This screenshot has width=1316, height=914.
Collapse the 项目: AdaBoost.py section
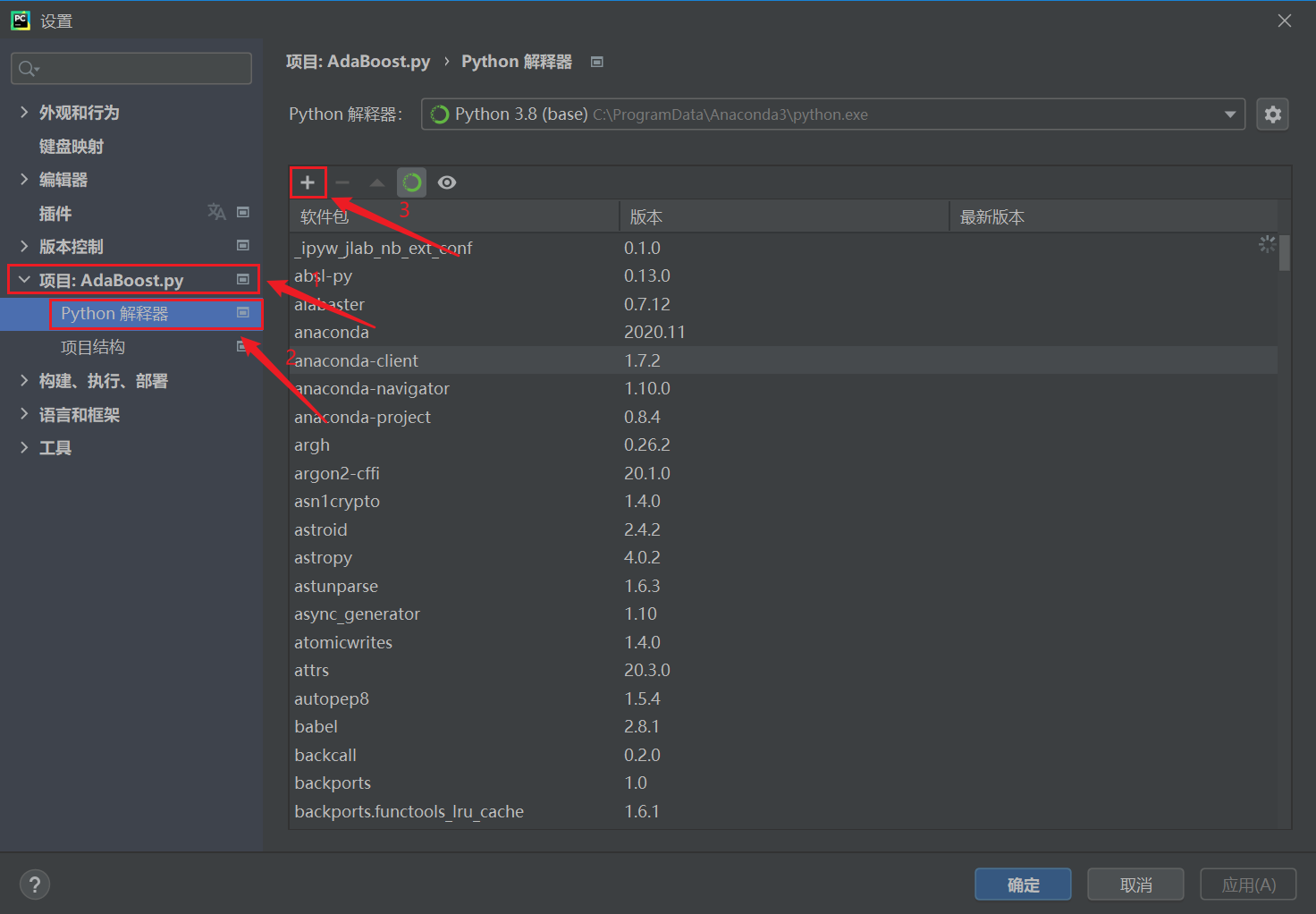[24, 280]
